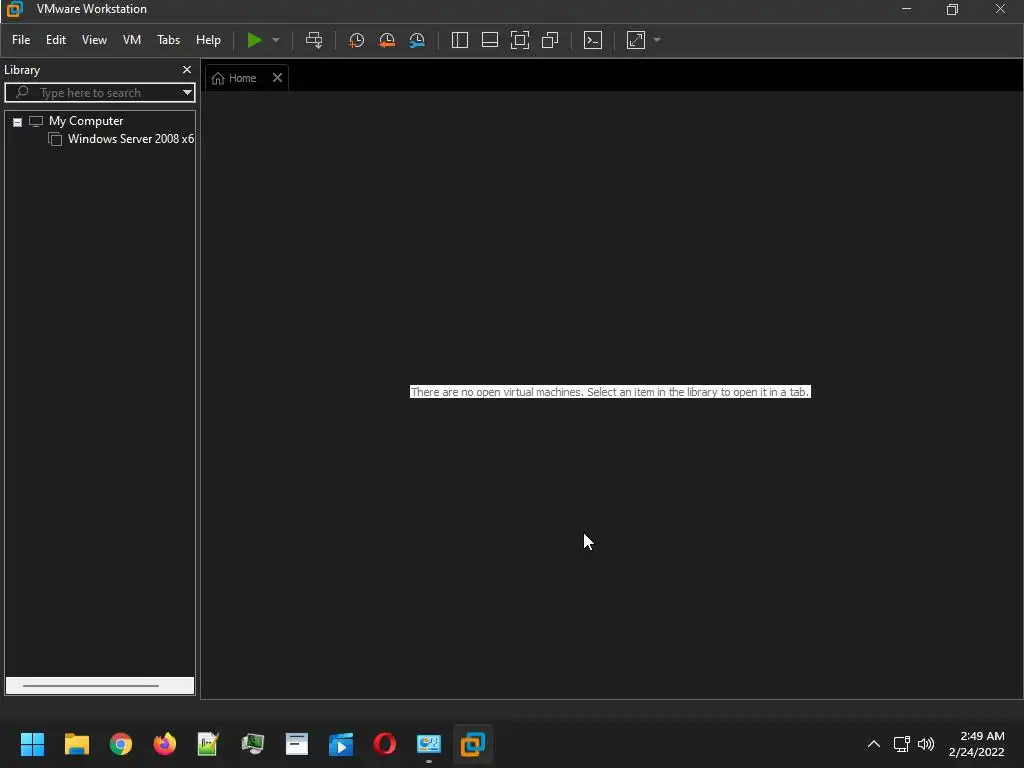
Task: Show hidden system tray icons
Action: 874,744
